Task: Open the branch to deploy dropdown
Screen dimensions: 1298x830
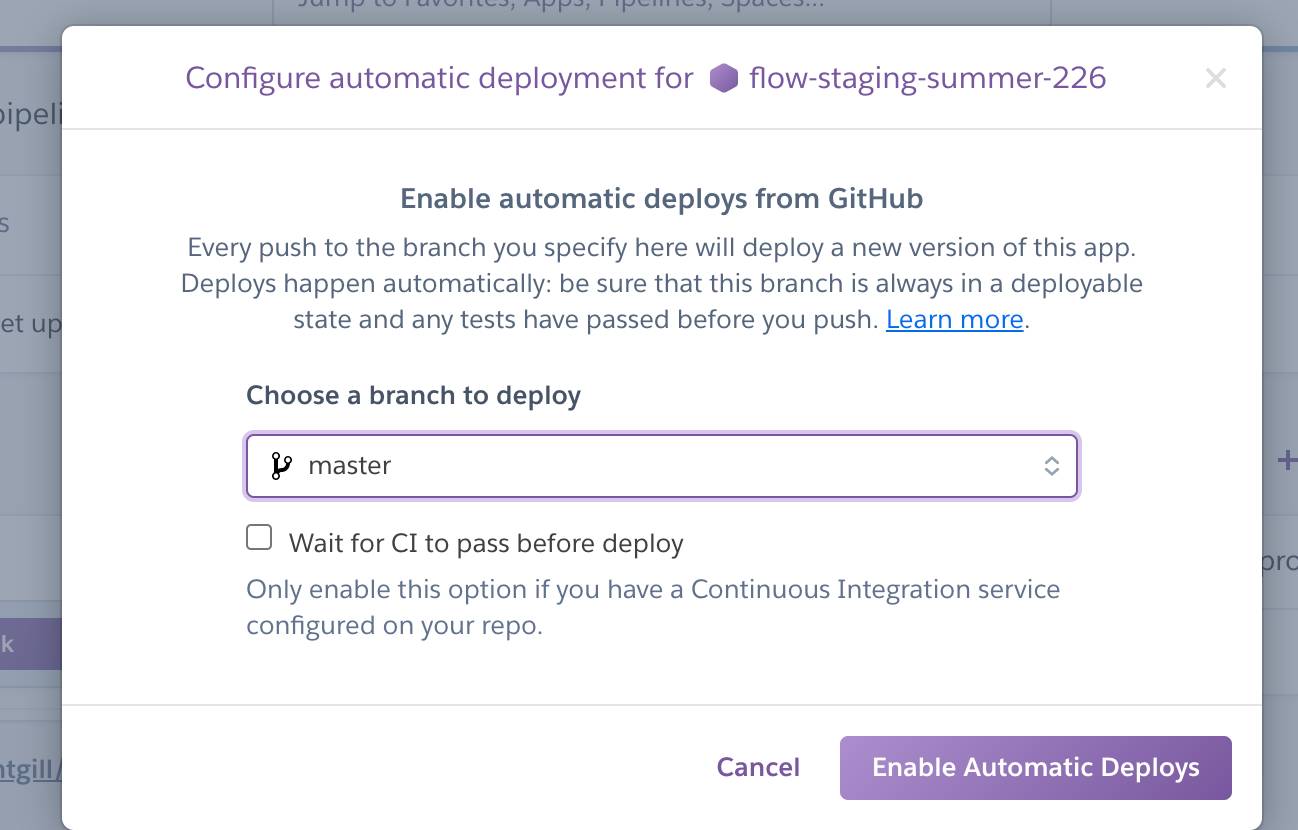Action: coord(662,465)
